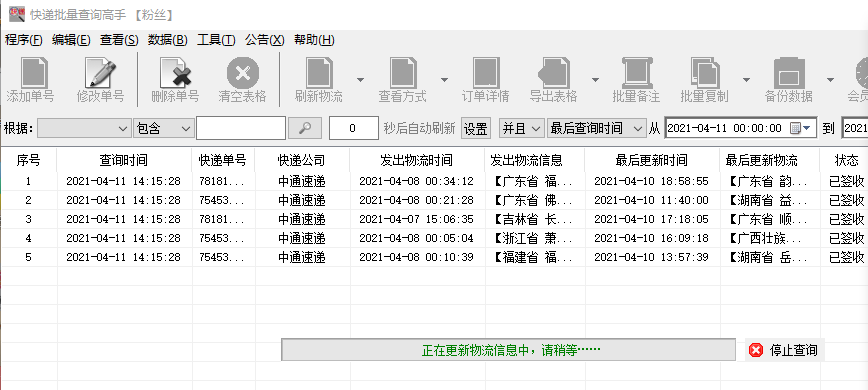The height and width of the screenshot is (390, 868).
Task: Click the 【福建省 福... logistics cell
Action: point(535,257)
